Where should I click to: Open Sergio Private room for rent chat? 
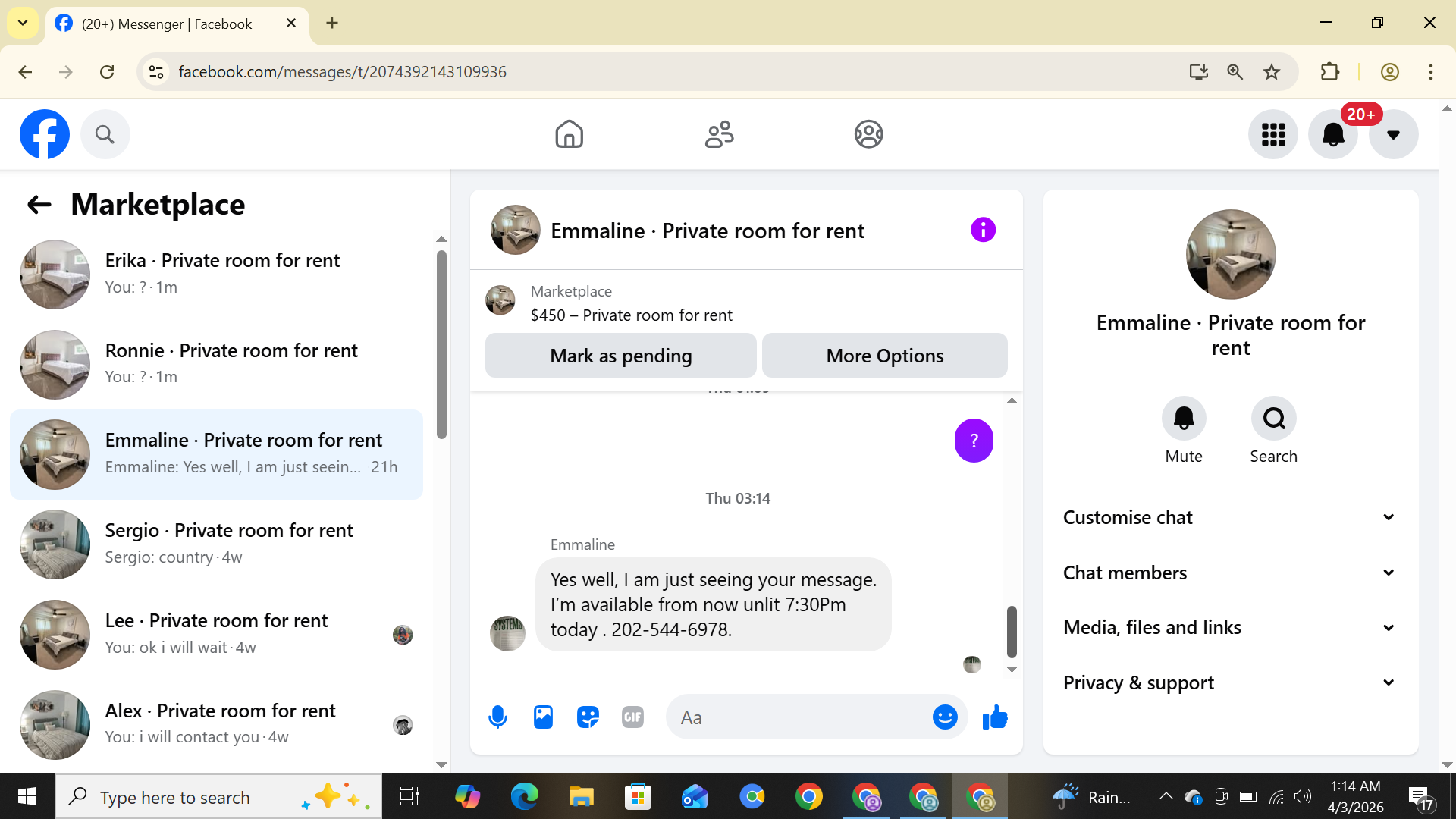pos(217,545)
